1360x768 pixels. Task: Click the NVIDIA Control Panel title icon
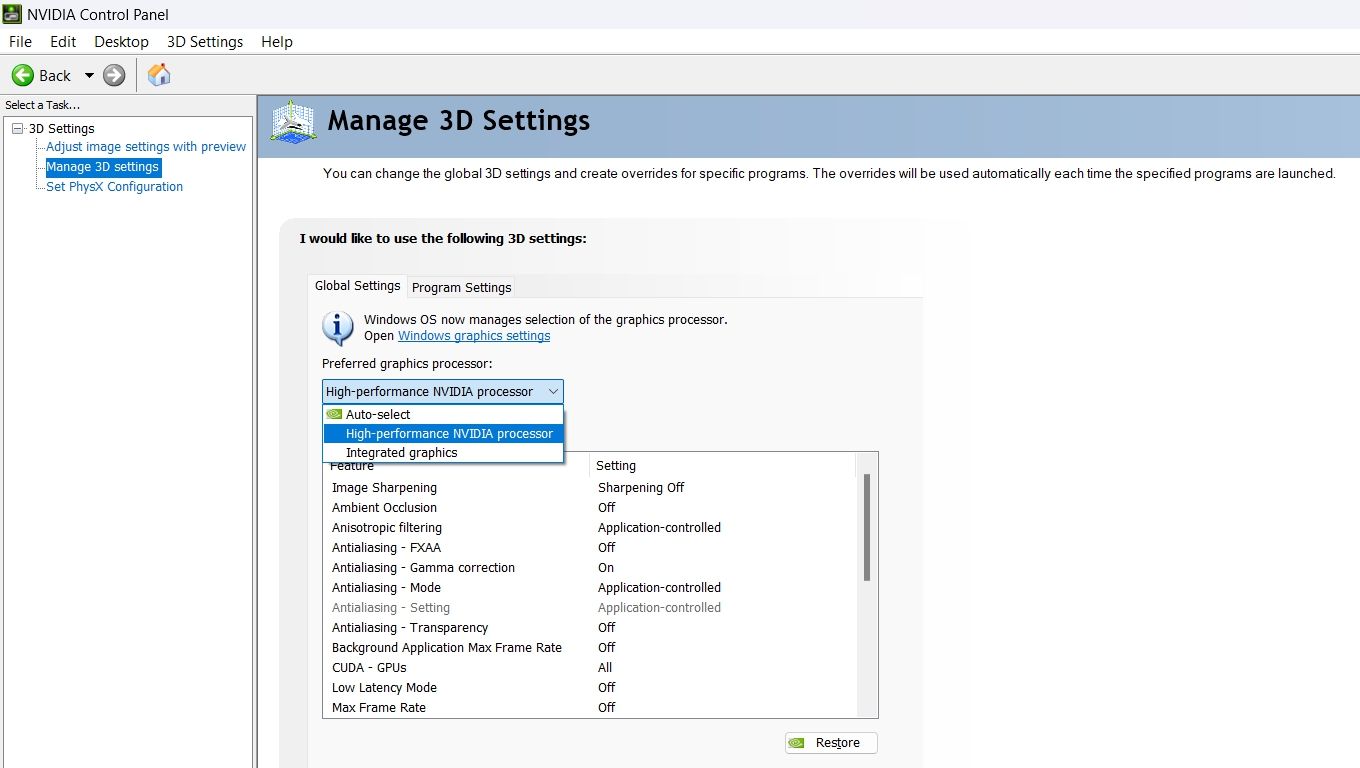[12, 14]
